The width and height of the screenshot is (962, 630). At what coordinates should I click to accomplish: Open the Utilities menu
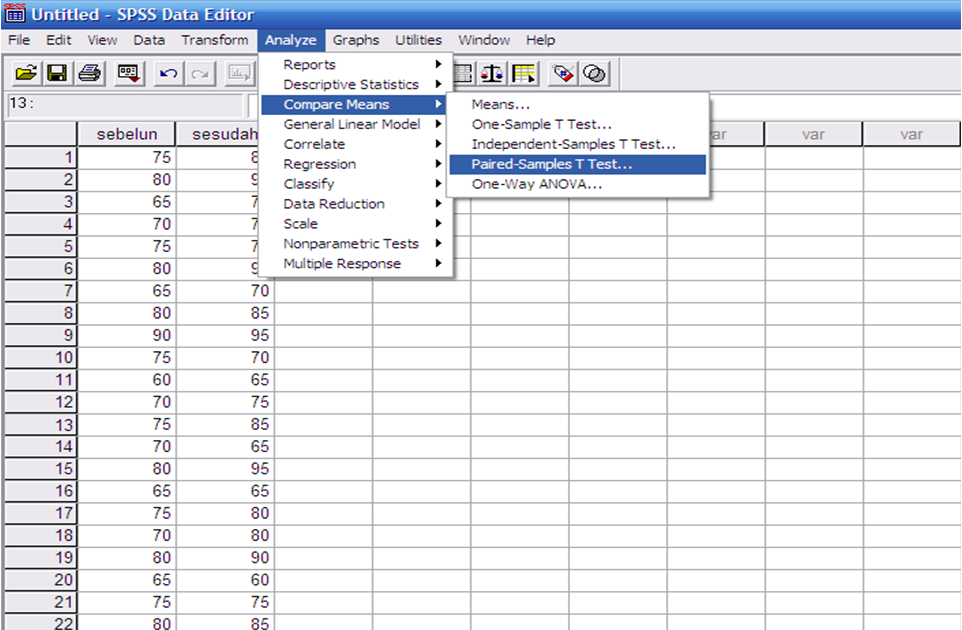(x=418, y=40)
